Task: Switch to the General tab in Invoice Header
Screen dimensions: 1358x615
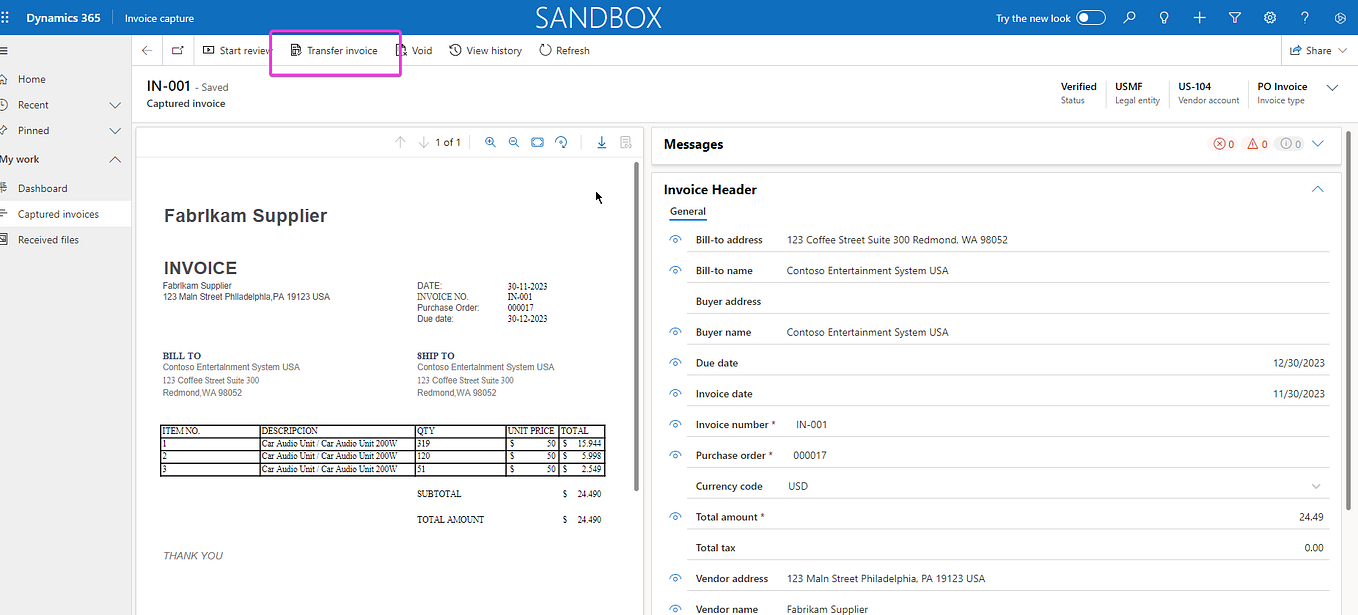Action: [x=687, y=211]
